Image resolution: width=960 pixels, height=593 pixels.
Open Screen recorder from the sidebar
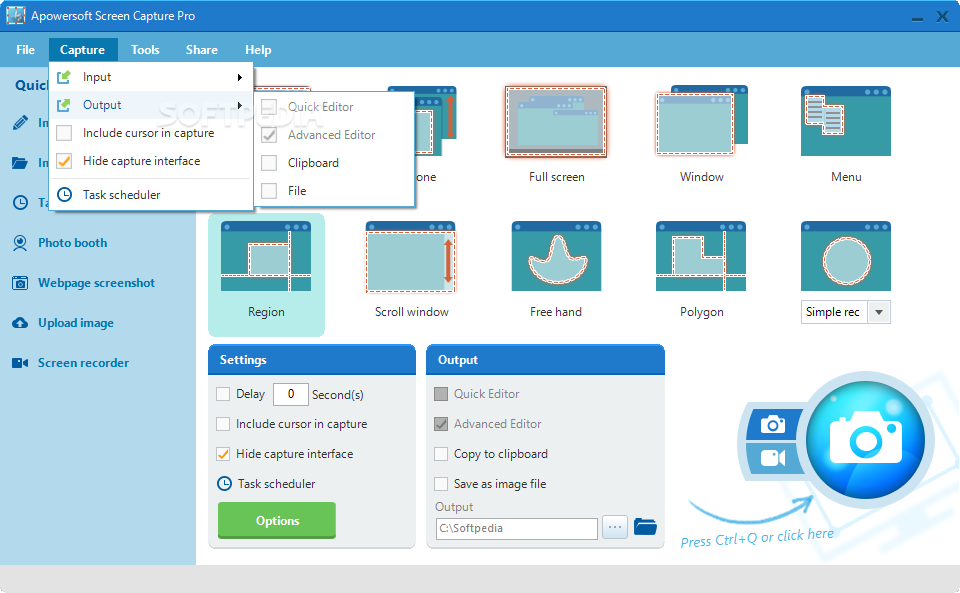coord(83,363)
